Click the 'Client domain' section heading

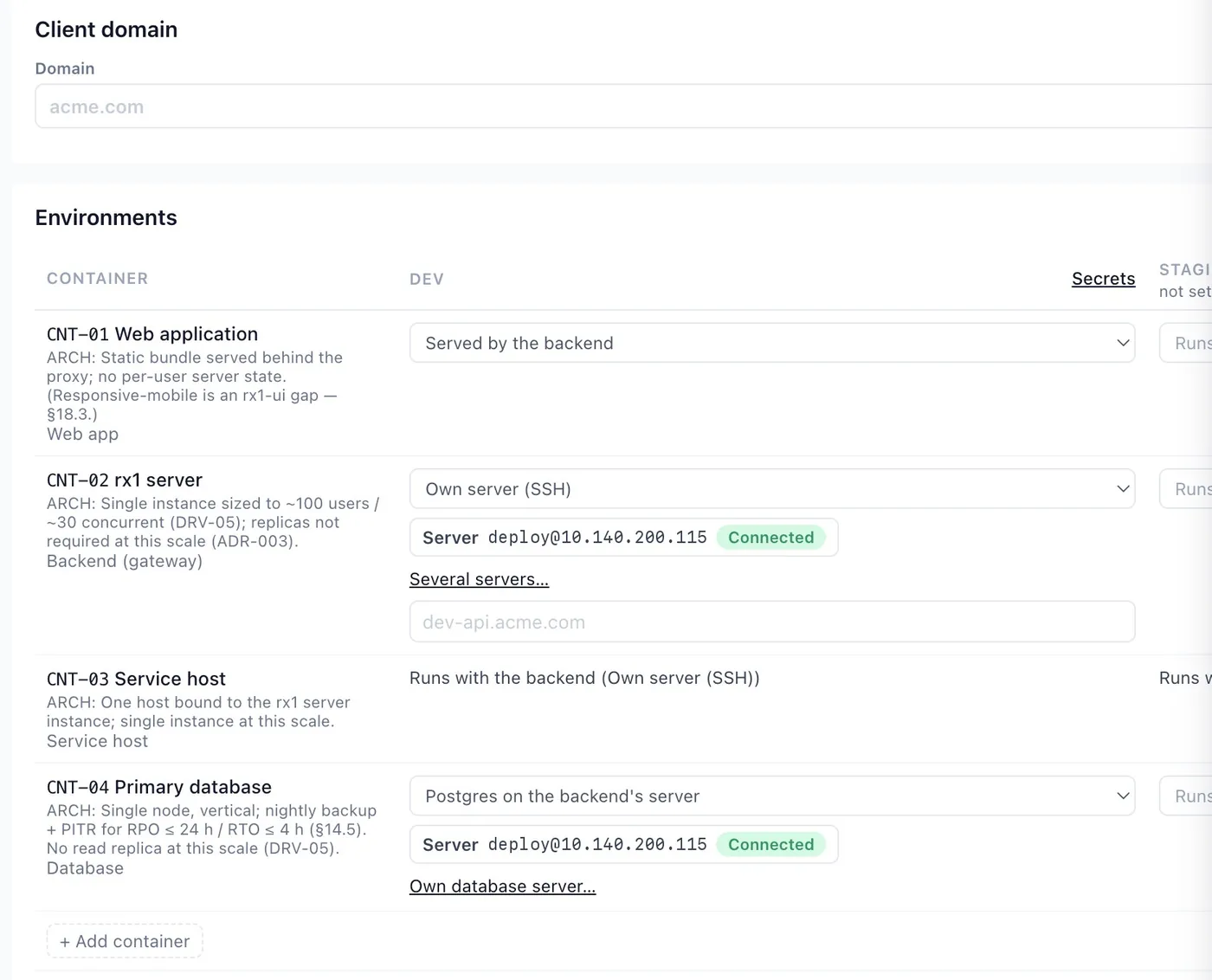tap(106, 29)
